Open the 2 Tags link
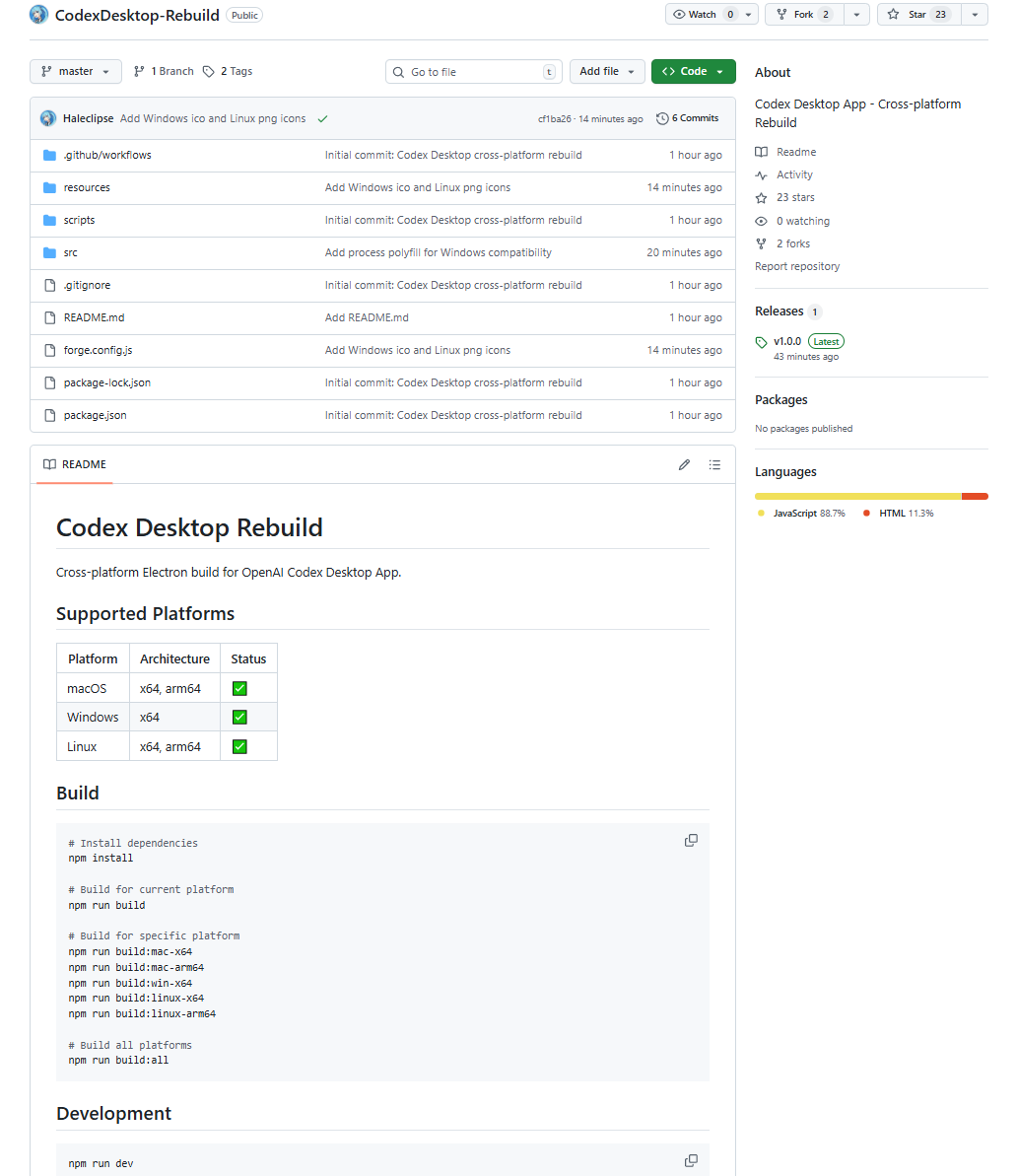The width and height of the screenshot is (1017, 1176). [x=228, y=71]
